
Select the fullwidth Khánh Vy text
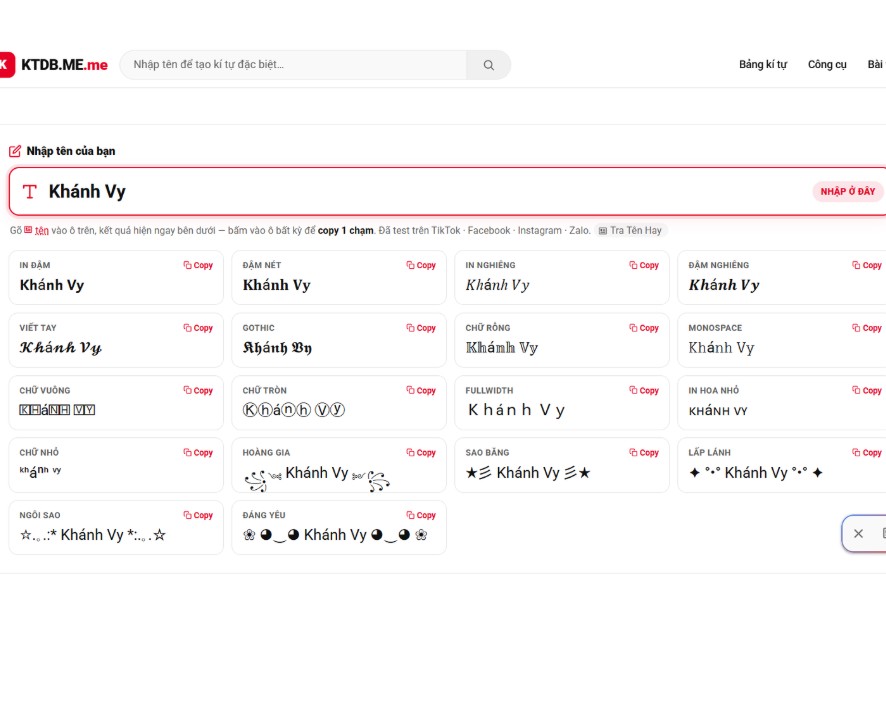[x=516, y=410]
